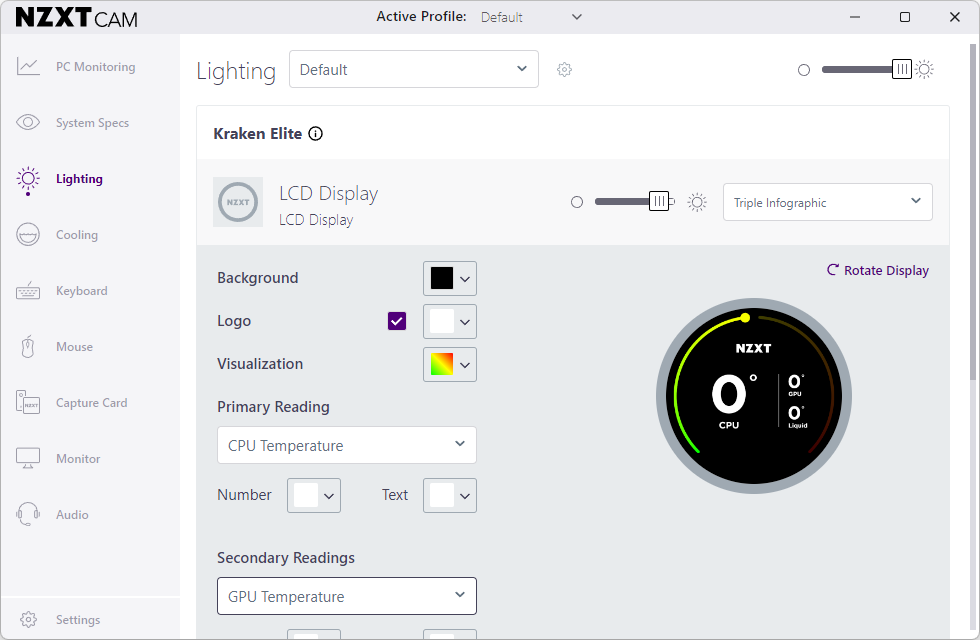Click the Audio headset icon
This screenshot has width=980, height=640.
28,515
